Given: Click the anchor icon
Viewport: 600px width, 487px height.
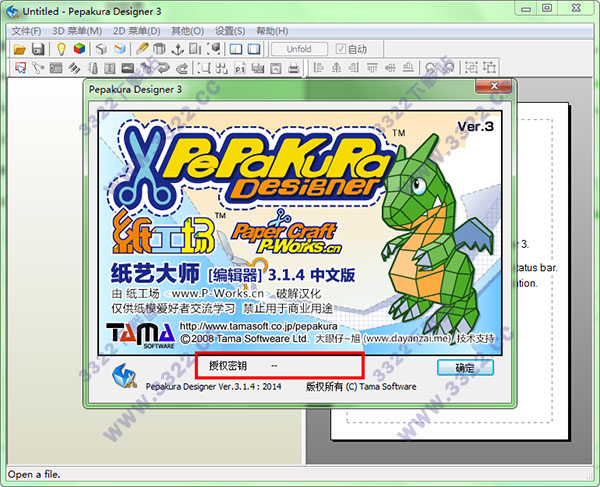Looking at the screenshot, I should (177, 49).
